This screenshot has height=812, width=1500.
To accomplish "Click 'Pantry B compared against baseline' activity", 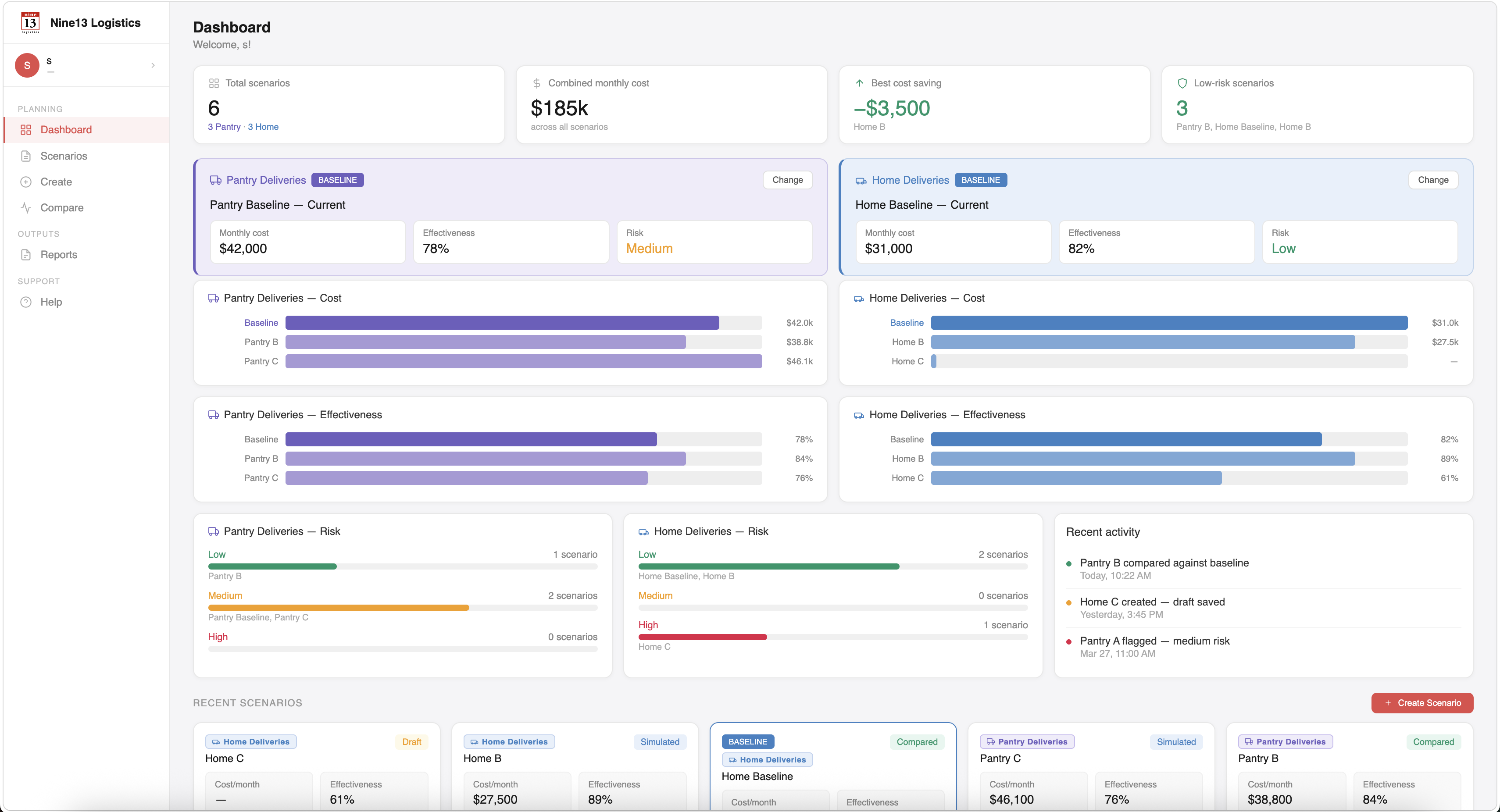I will 1164,563.
